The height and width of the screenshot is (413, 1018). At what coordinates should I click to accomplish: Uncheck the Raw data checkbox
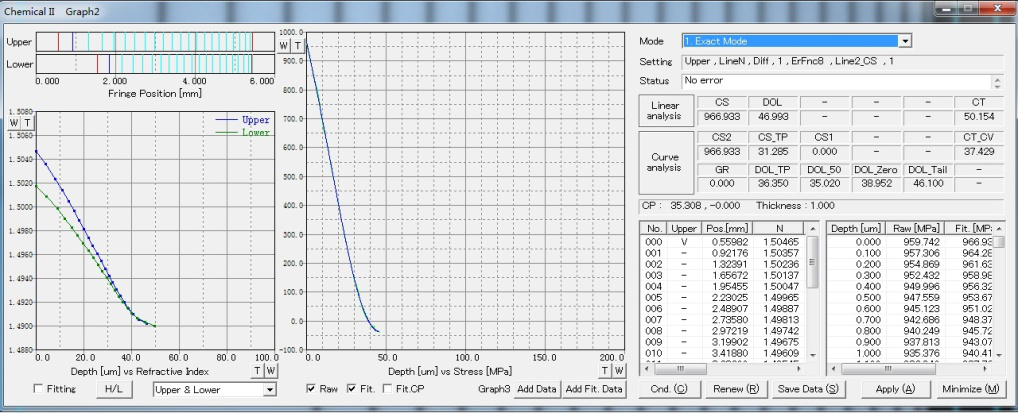312,389
